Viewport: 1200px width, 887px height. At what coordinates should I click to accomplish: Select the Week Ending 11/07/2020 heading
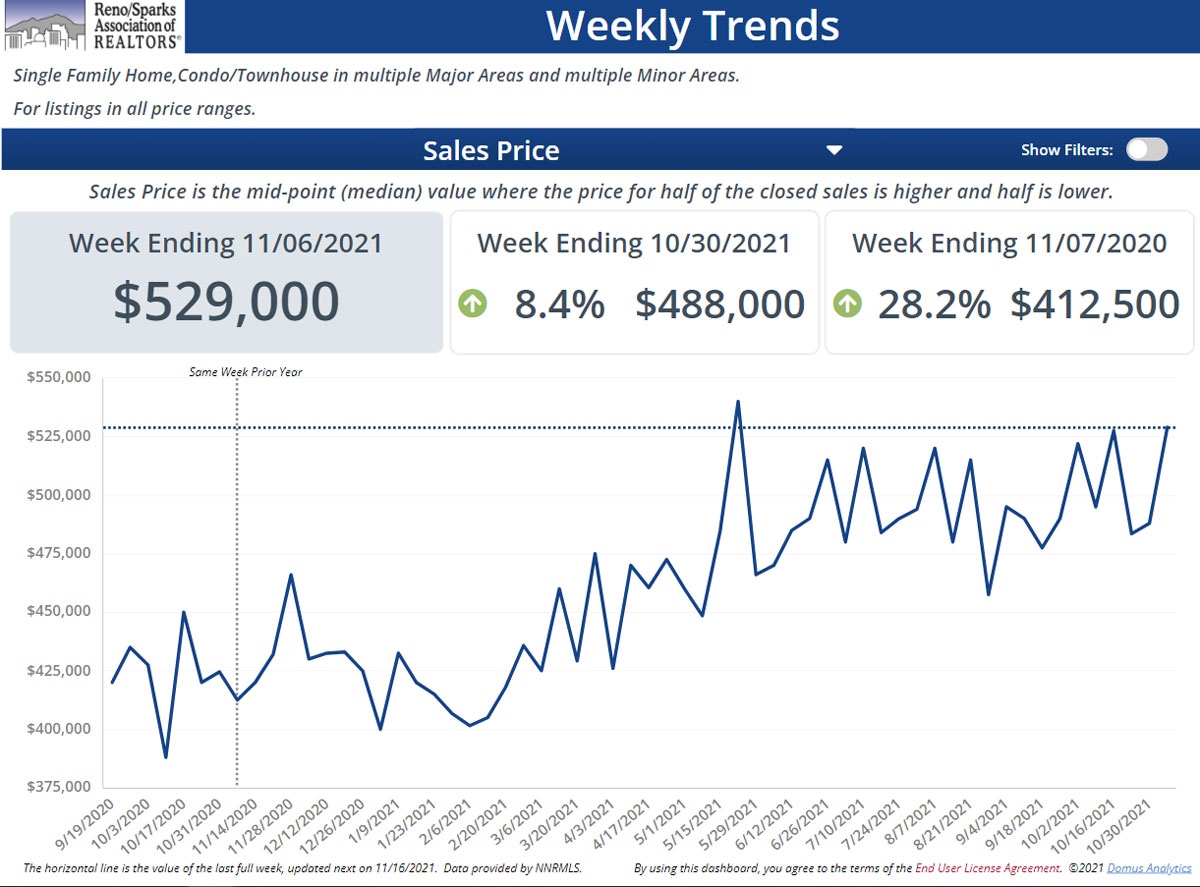(x=1009, y=243)
